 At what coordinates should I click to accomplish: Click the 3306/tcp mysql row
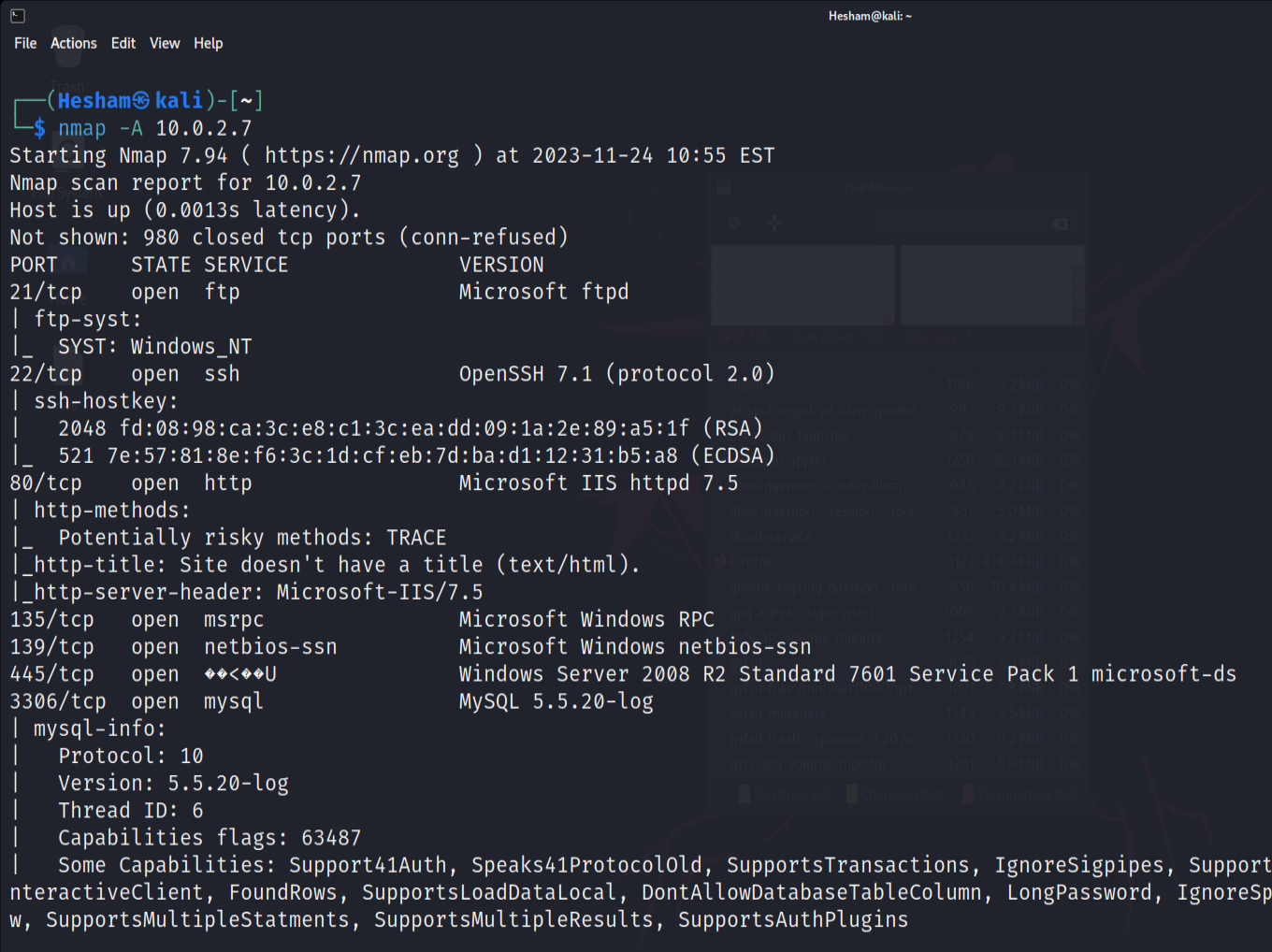coord(331,701)
